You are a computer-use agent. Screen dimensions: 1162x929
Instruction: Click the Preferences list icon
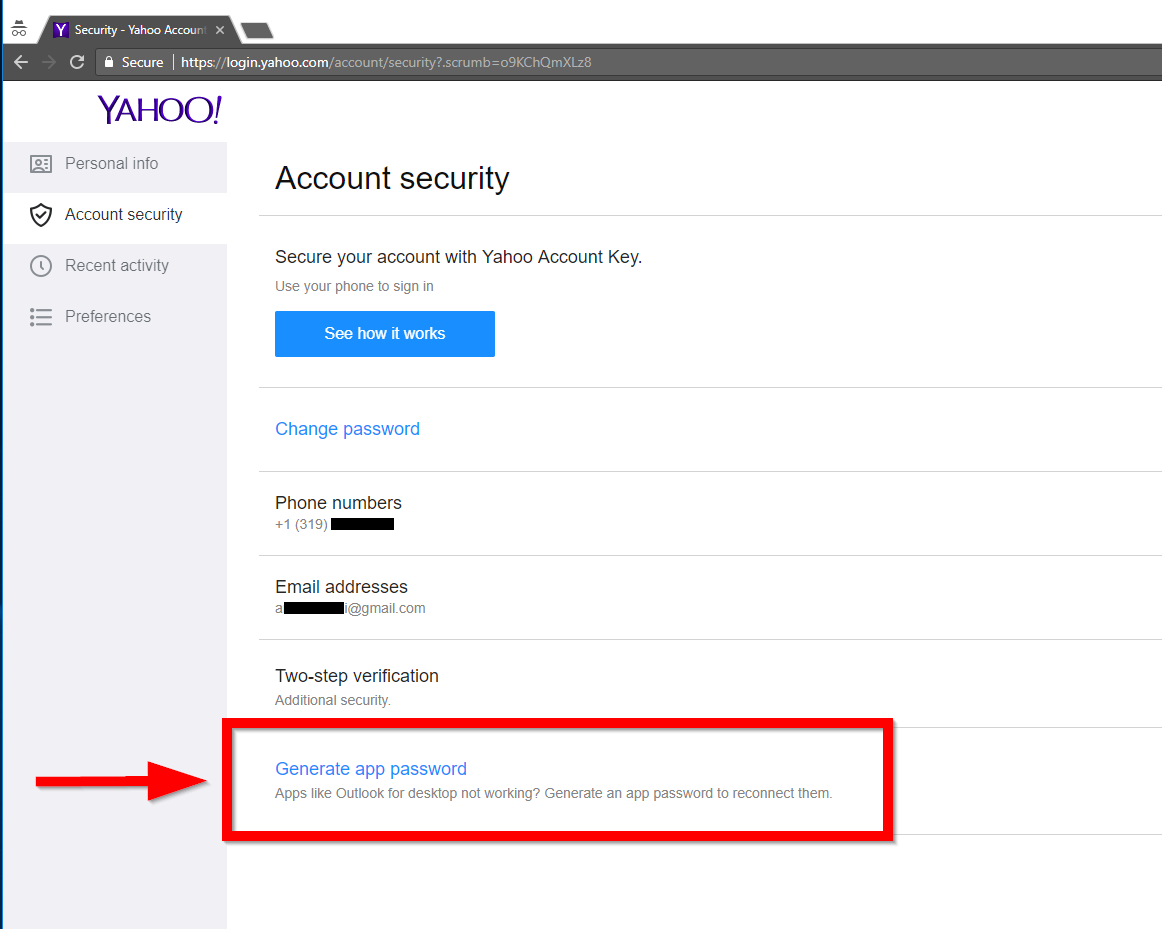click(x=41, y=317)
